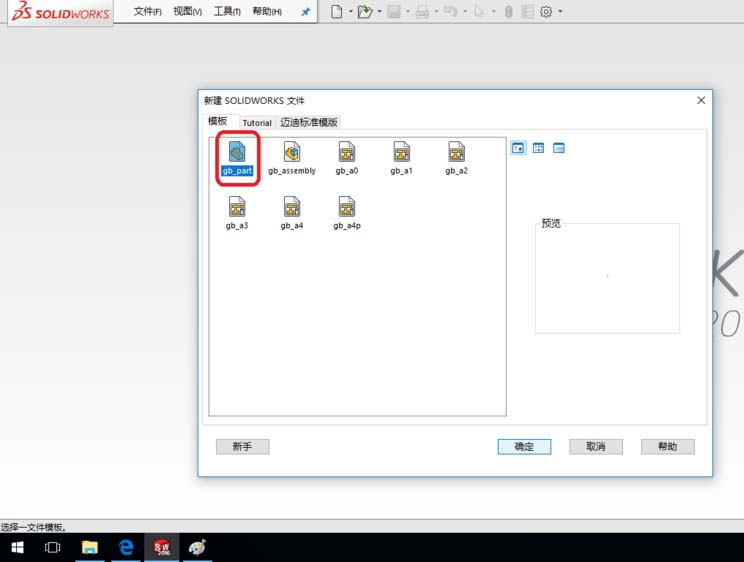Open Task View on taskbar
The width and height of the screenshot is (744, 562).
(52, 548)
